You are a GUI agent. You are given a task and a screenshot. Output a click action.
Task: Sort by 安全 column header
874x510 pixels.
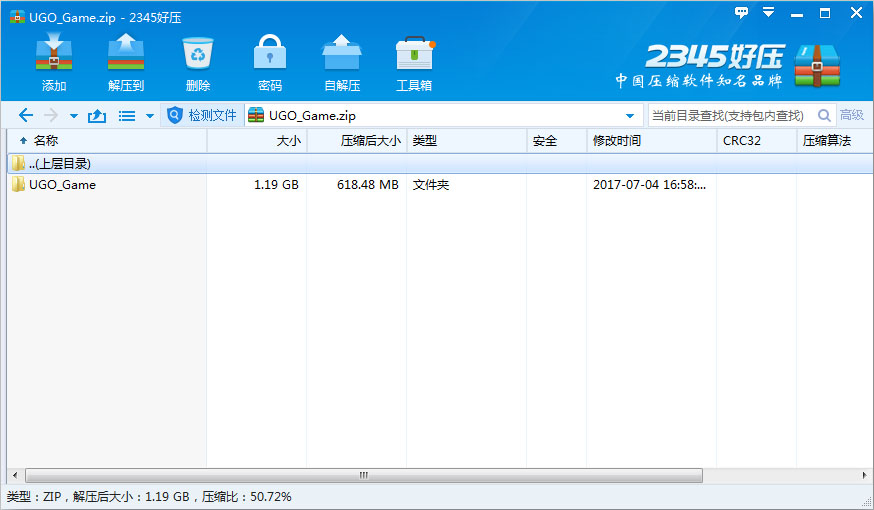(557, 140)
